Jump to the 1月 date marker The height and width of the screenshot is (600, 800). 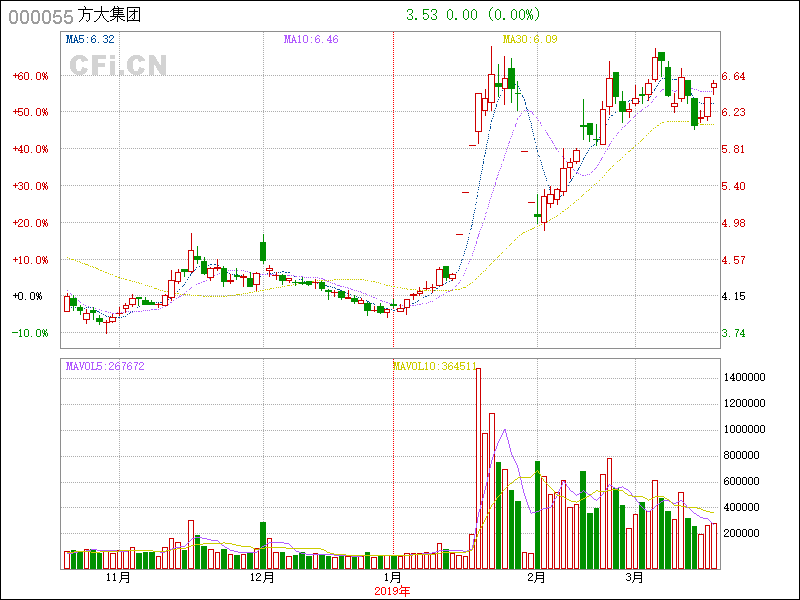point(393,578)
